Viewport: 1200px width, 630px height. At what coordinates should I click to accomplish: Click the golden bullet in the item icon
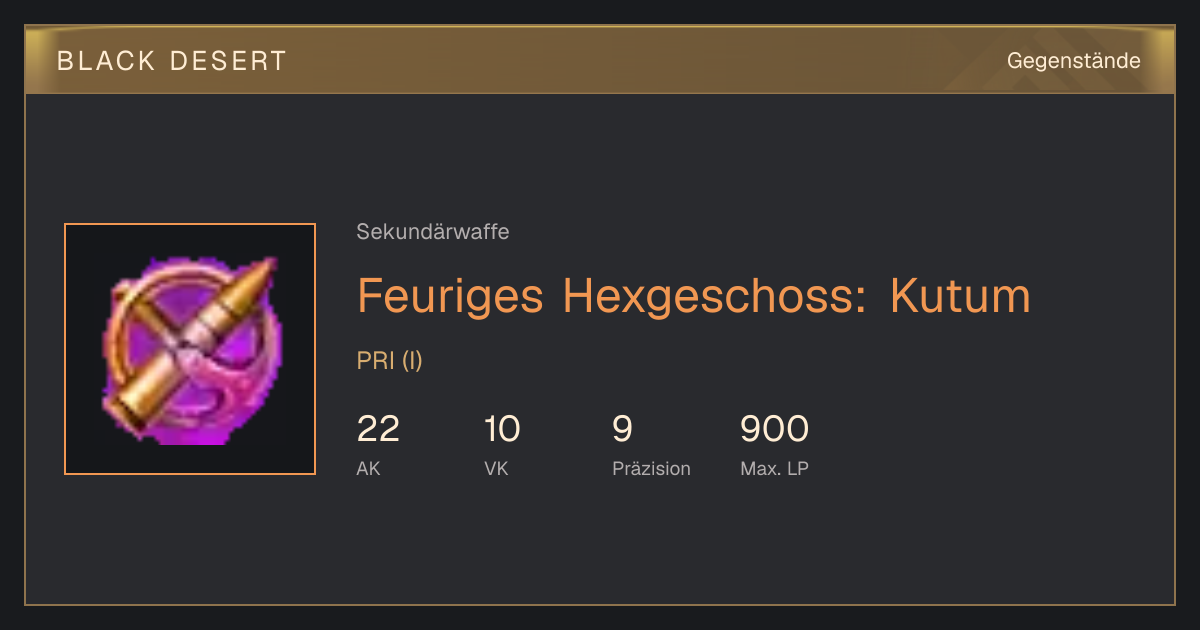point(192,340)
